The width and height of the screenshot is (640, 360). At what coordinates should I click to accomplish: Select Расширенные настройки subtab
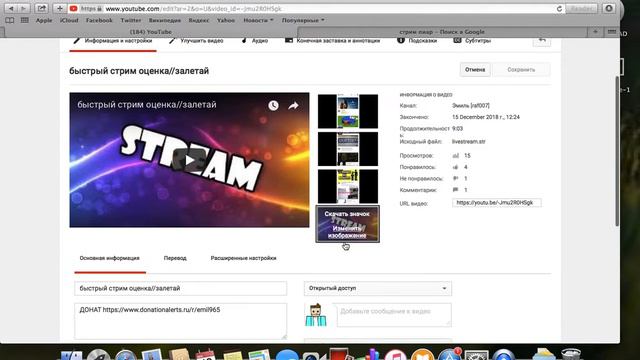coord(243,258)
